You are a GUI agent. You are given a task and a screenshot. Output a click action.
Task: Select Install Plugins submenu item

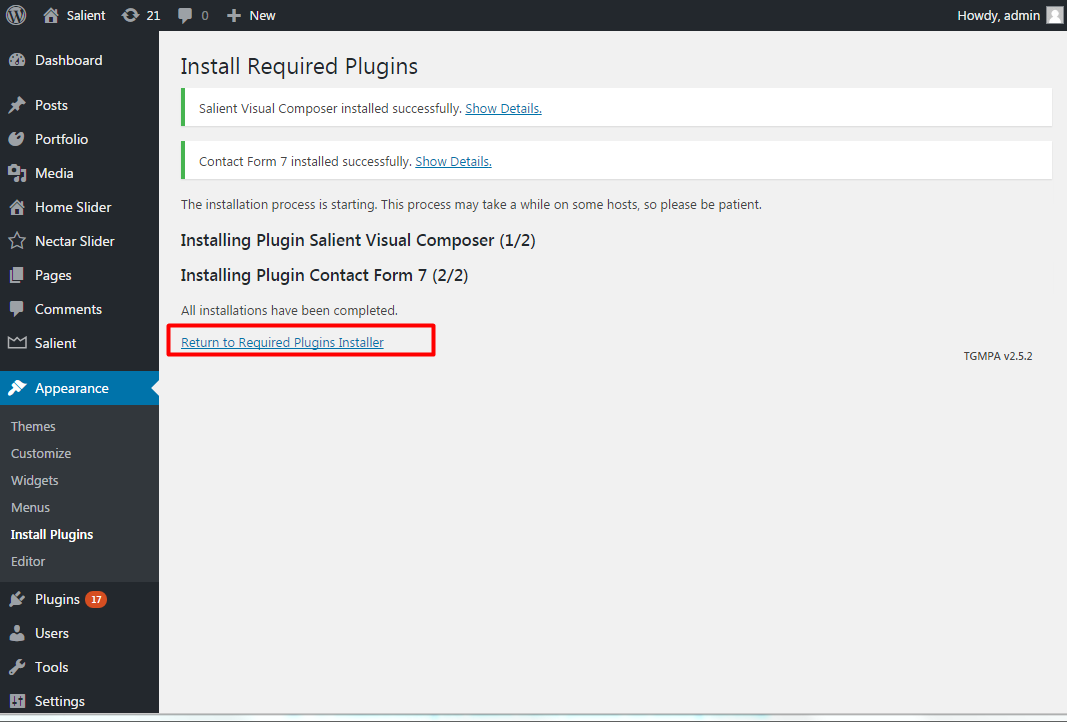pos(52,534)
